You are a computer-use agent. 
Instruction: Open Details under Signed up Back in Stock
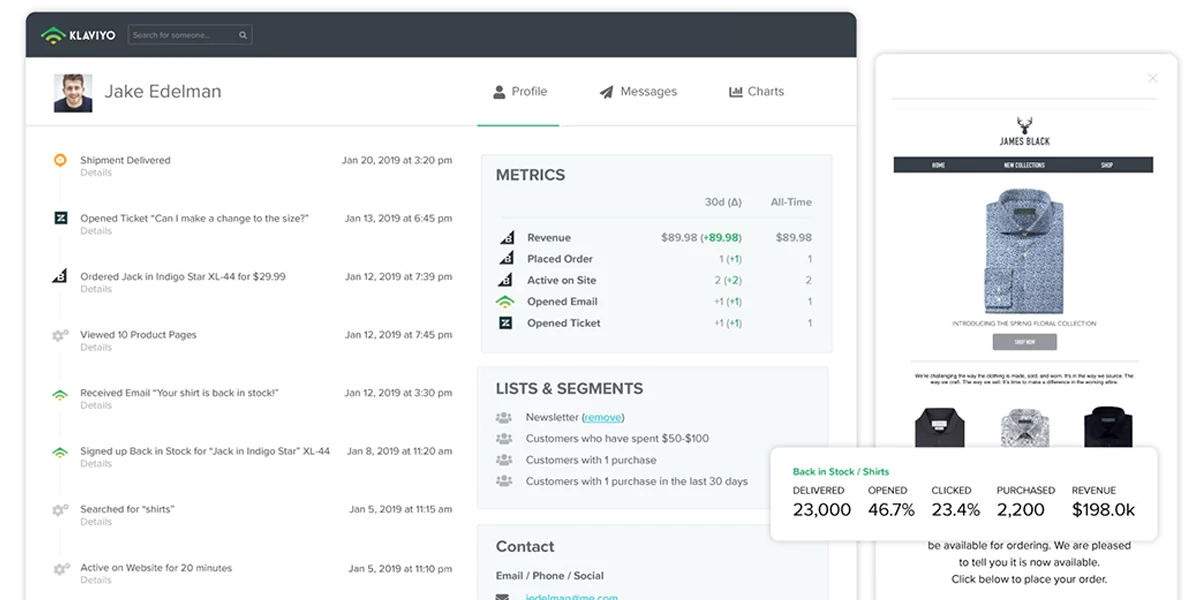[x=96, y=464]
